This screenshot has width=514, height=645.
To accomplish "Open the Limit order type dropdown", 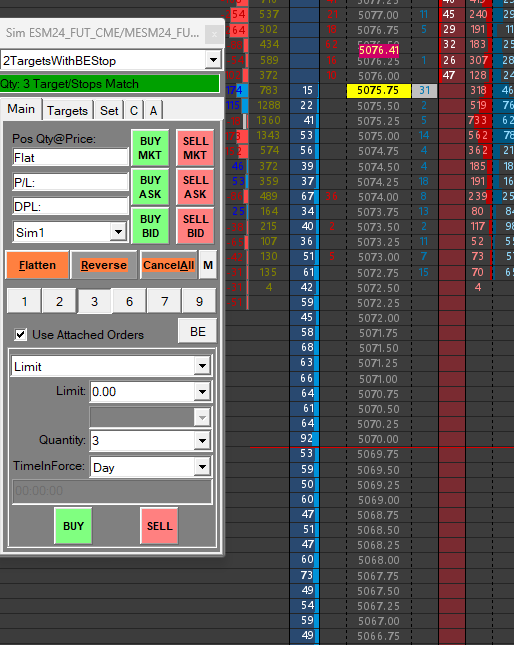I will click(202, 366).
